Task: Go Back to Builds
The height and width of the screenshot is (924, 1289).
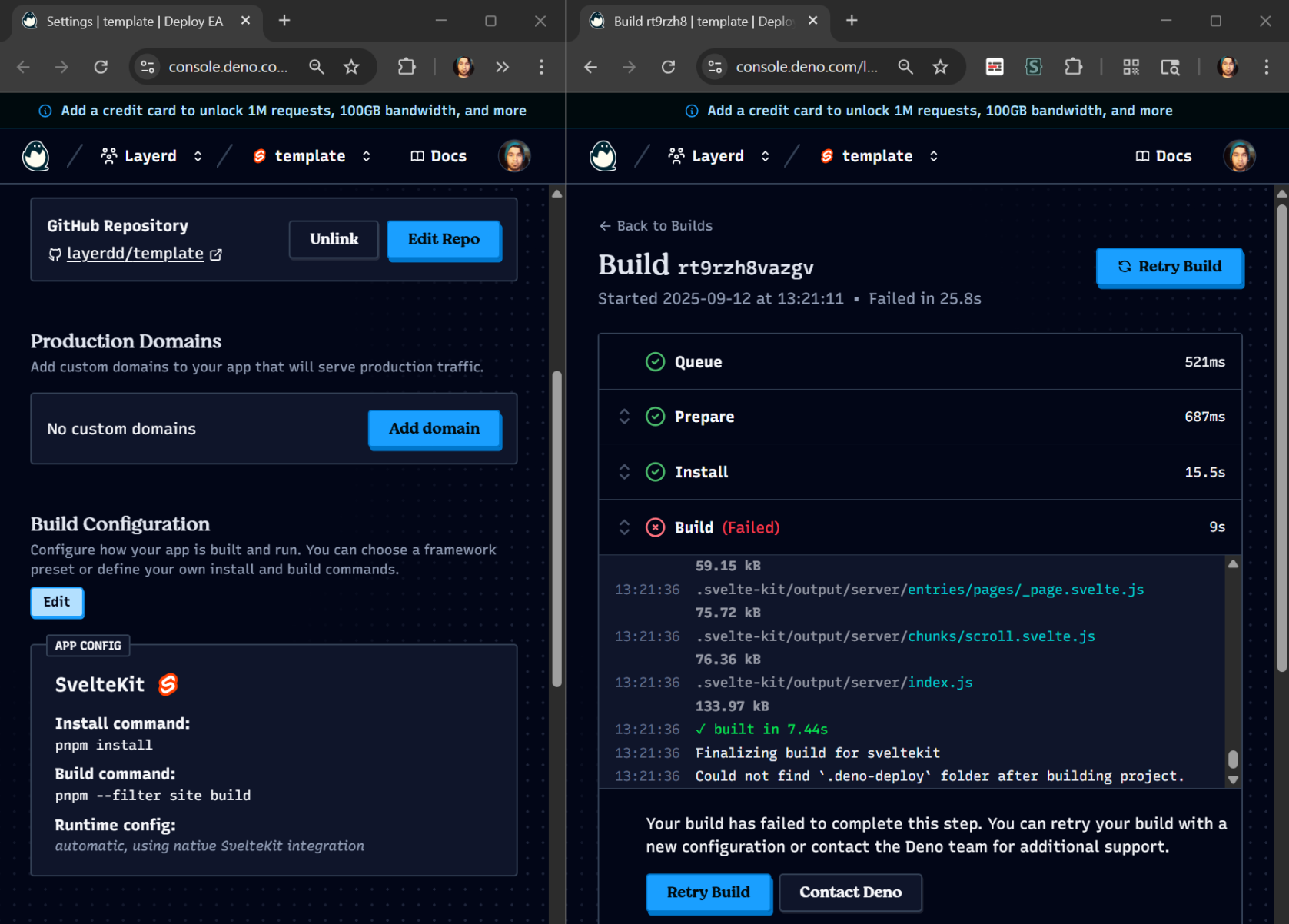Action: (x=656, y=226)
